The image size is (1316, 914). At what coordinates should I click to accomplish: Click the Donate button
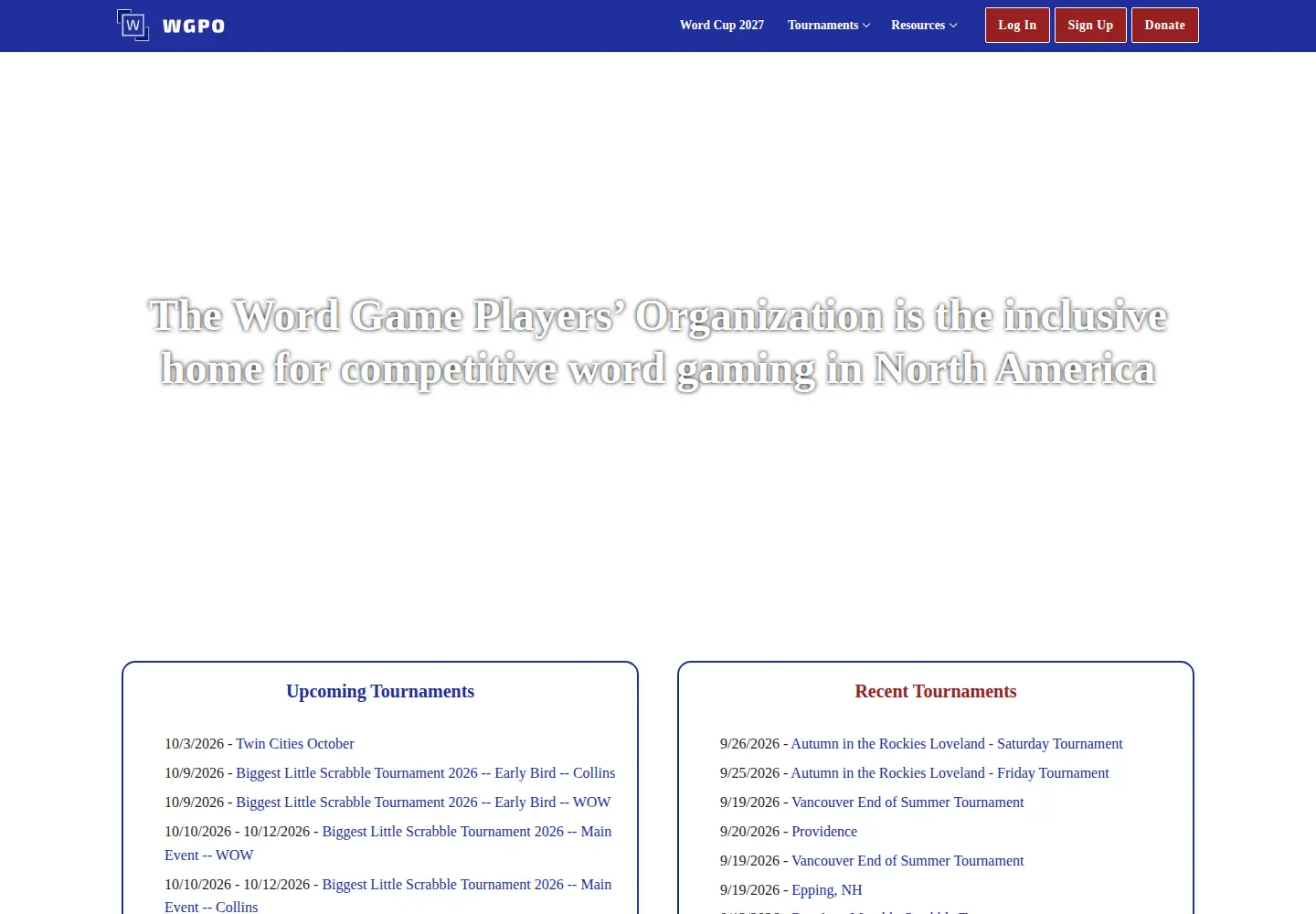1165,26
